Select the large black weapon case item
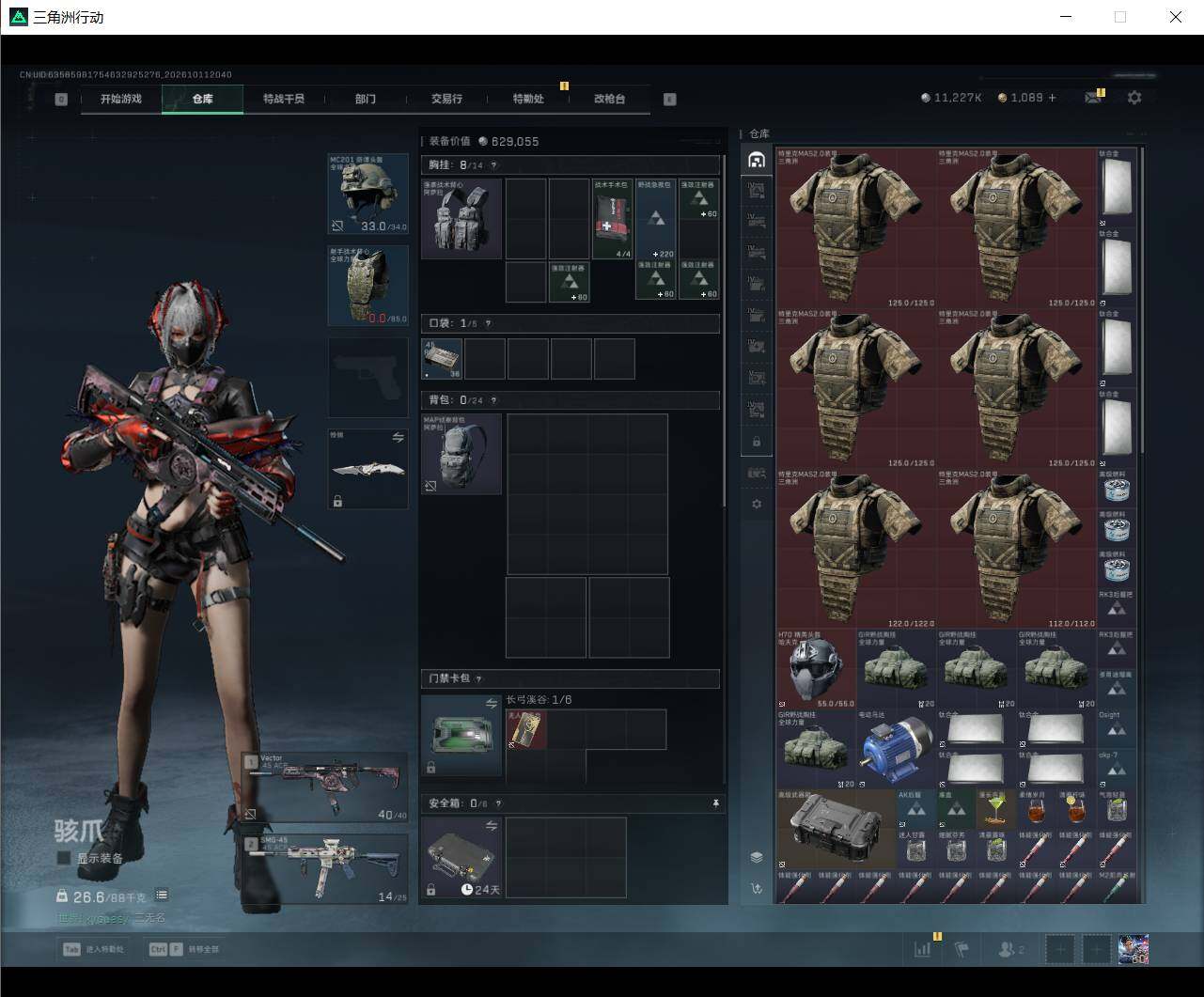The height and width of the screenshot is (997, 1204). tap(836, 830)
